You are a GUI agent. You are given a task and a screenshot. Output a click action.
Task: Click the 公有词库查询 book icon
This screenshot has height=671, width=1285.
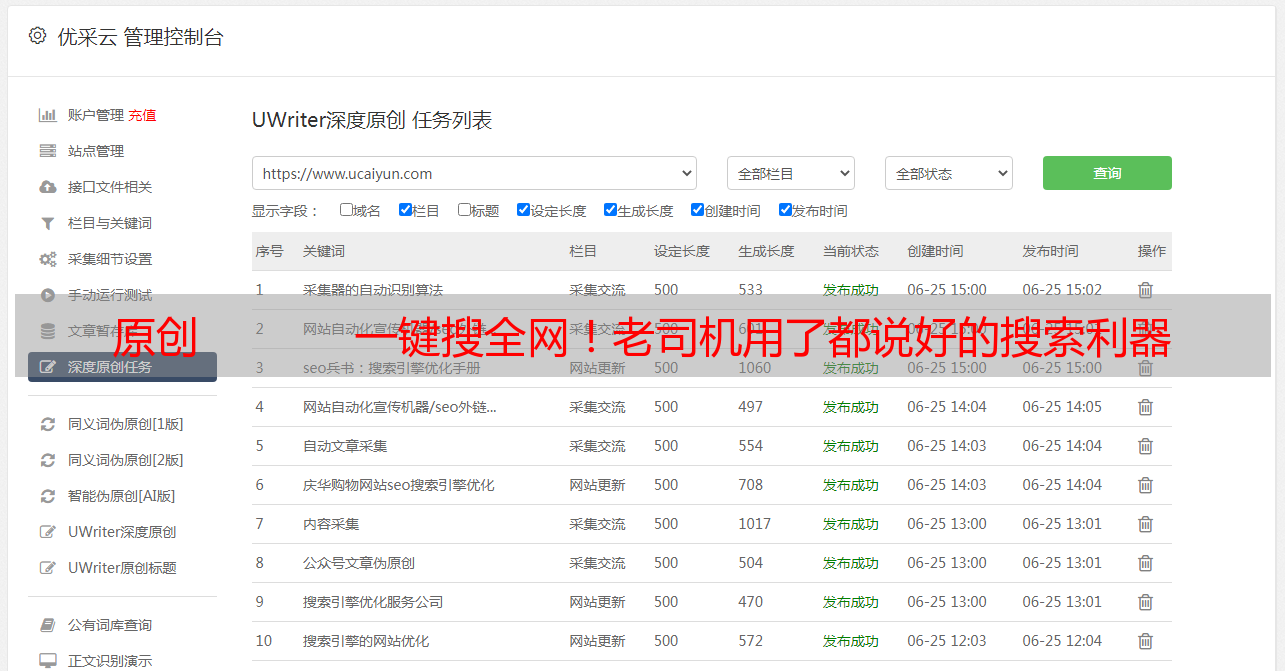[47, 625]
